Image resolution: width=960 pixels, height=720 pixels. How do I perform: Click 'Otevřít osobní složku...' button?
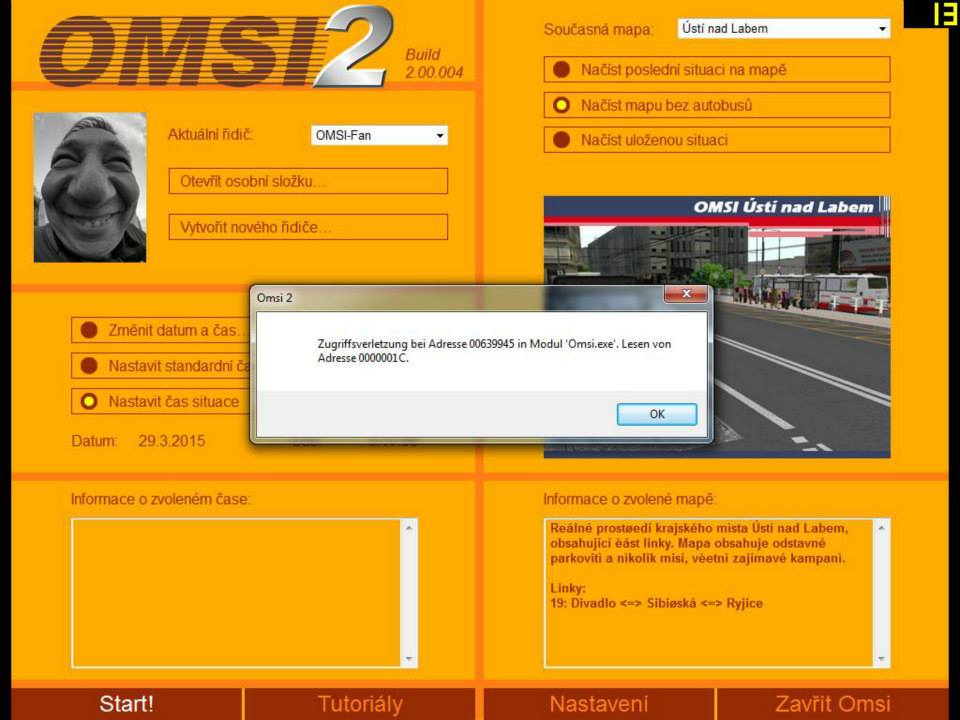308,182
